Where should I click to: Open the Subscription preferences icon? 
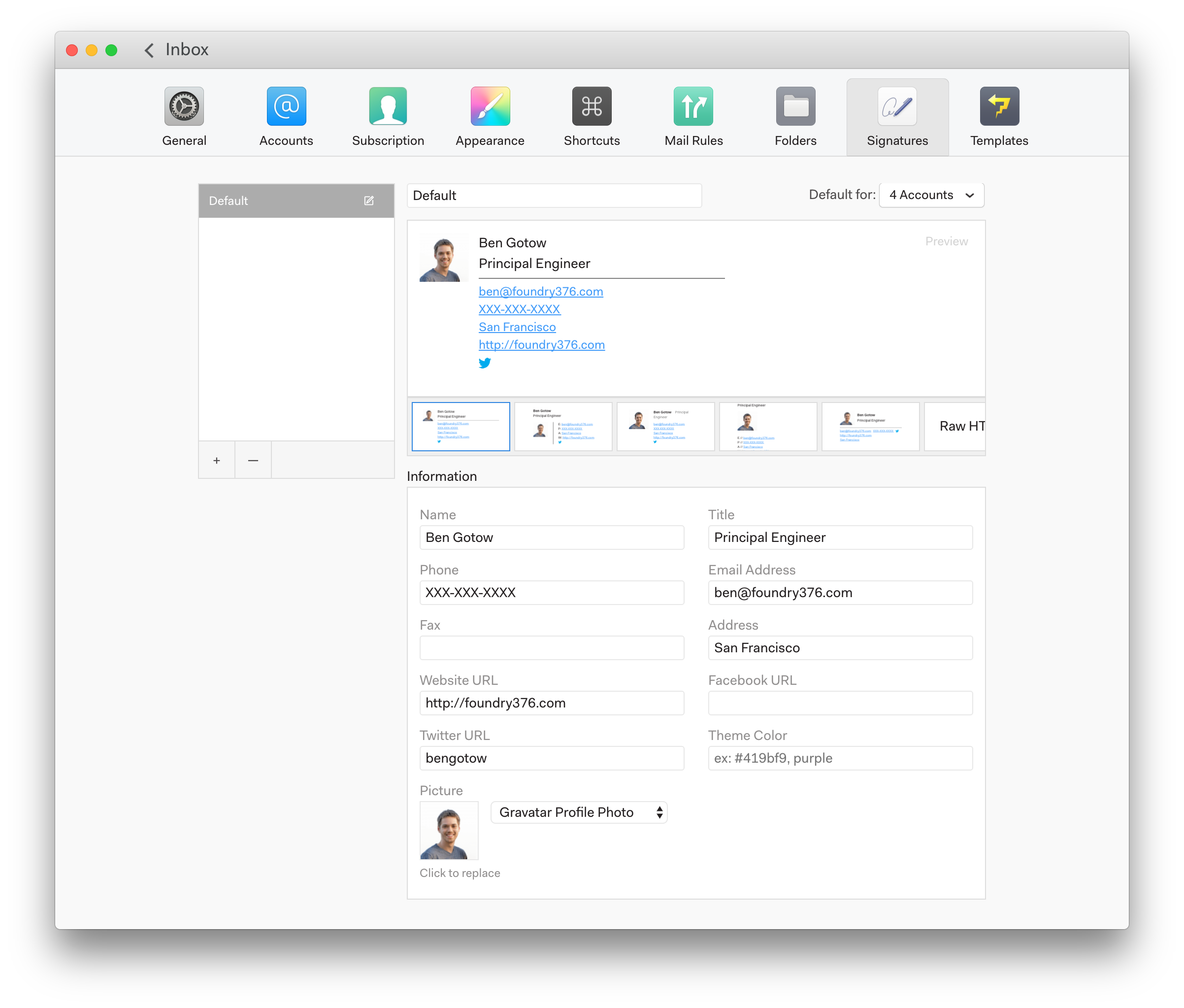(388, 106)
